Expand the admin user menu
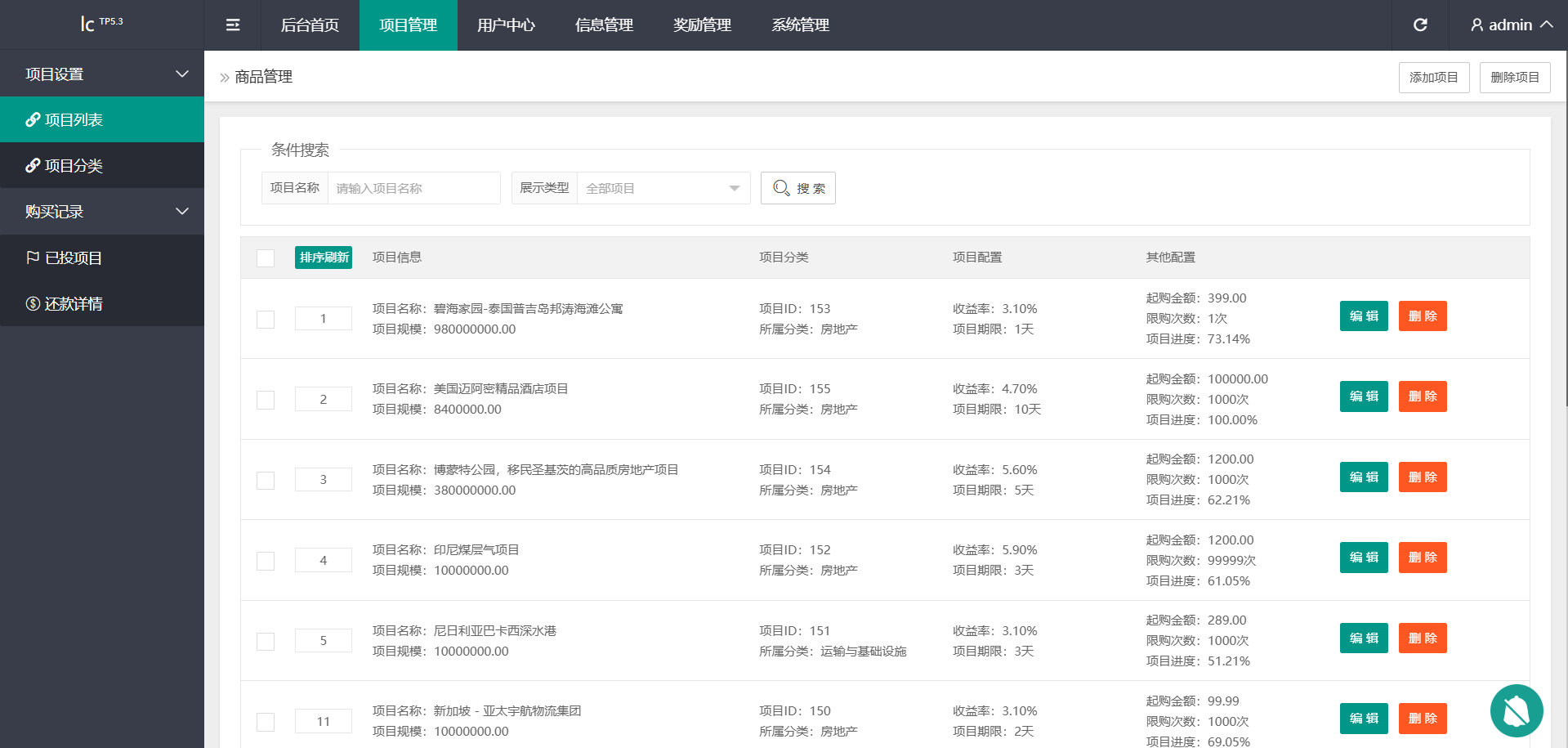Image resolution: width=1568 pixels, height=748 pixels. [x=1511, y=25]
